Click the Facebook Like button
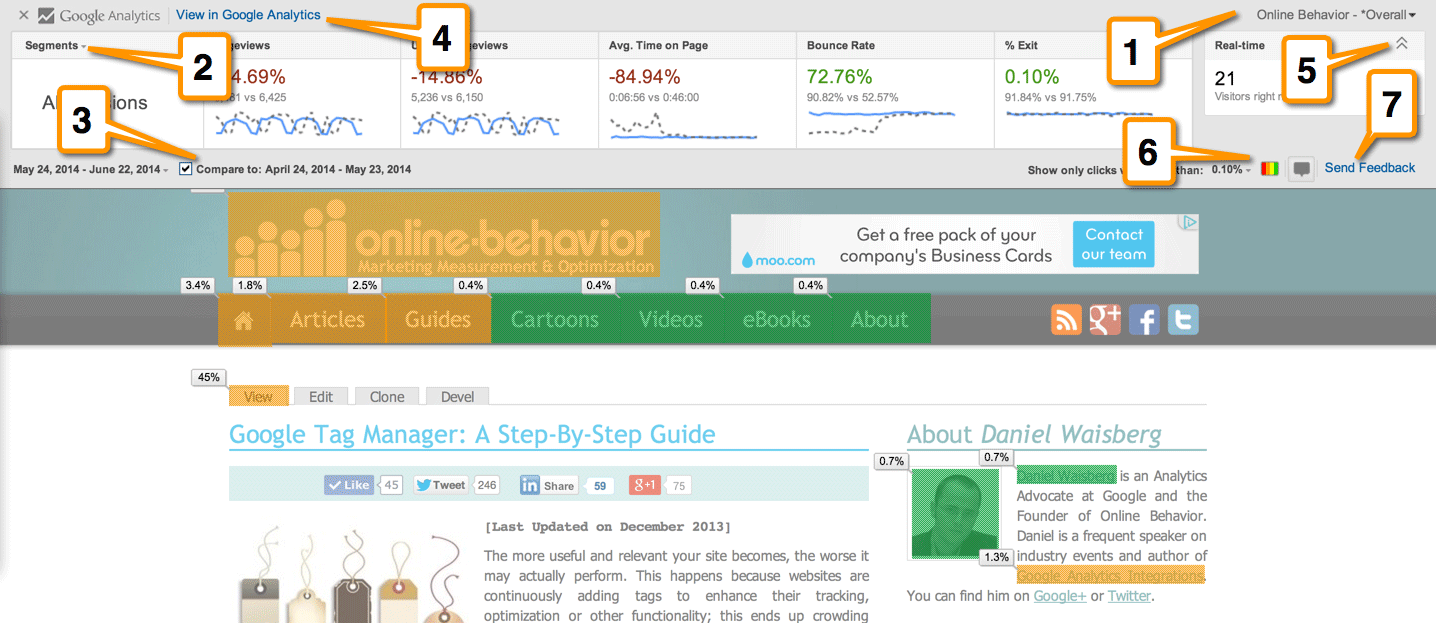1436x623 pixels. coord(348,485)
